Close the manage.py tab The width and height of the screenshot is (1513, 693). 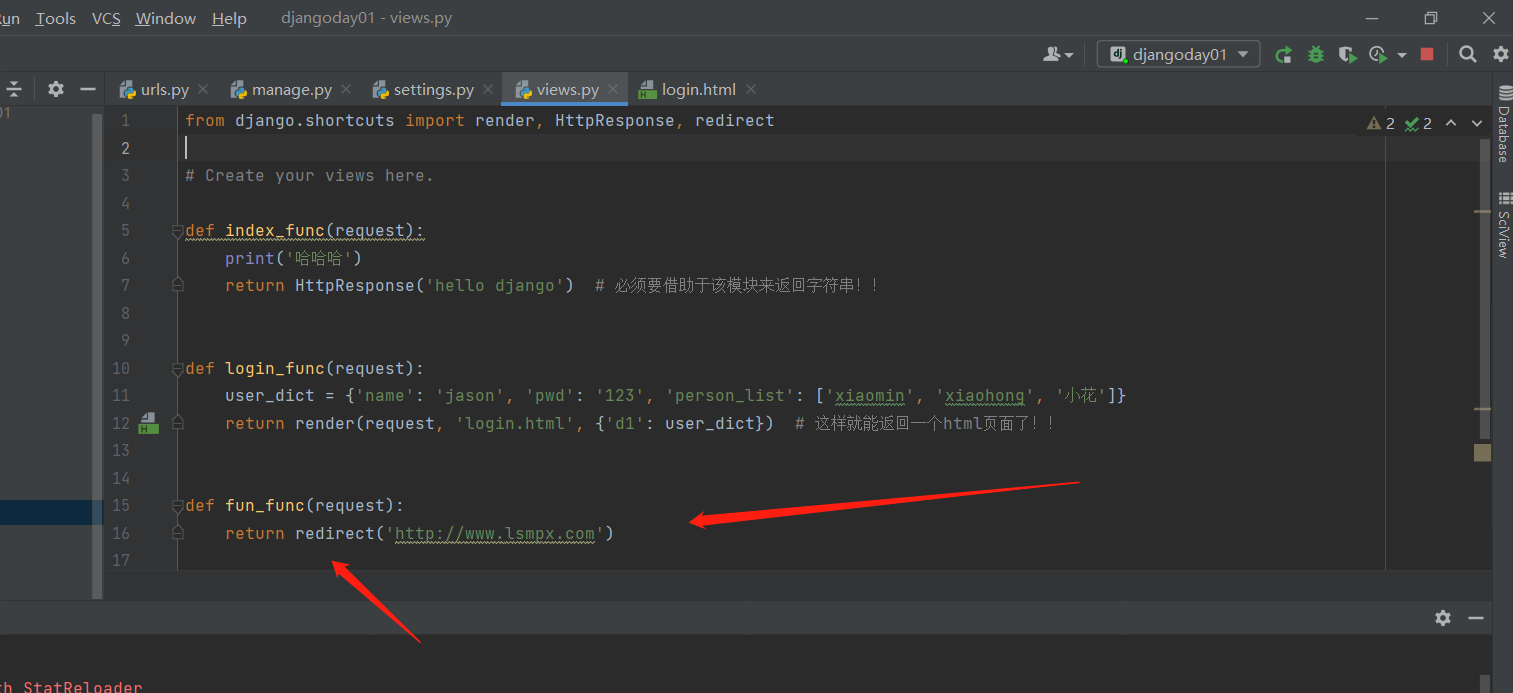pos(346,89)
